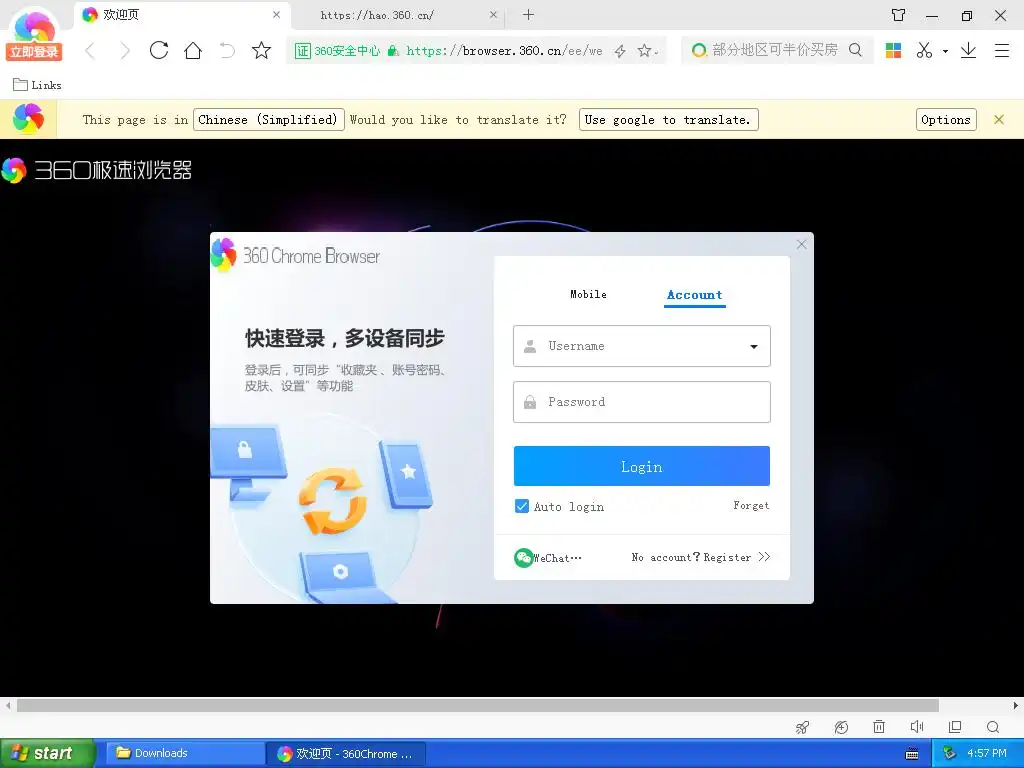Open the Links bookmarks folder
Screen dimensions: 1024x768
pos(37,85)
